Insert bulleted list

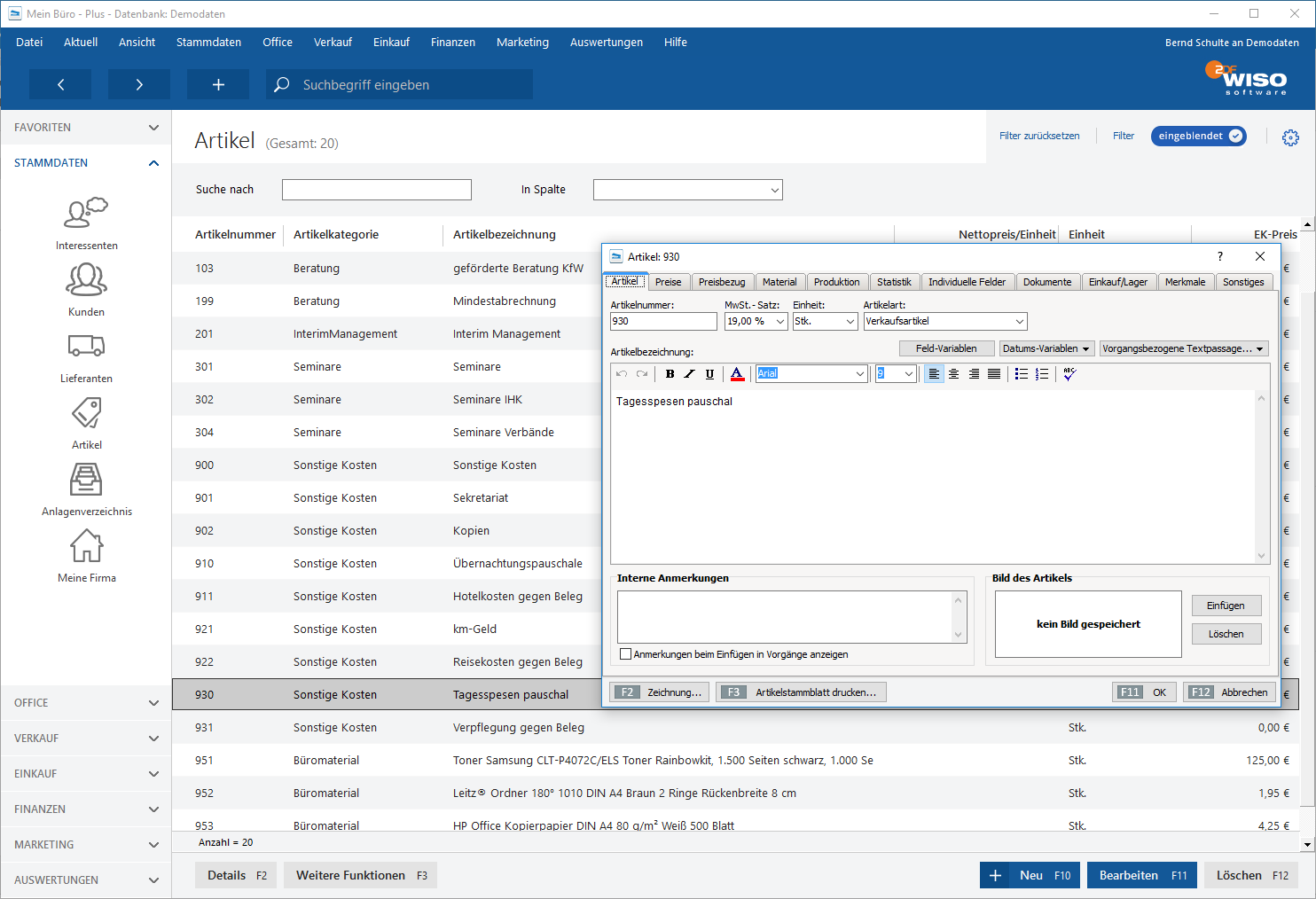[x=1022, y=374]
